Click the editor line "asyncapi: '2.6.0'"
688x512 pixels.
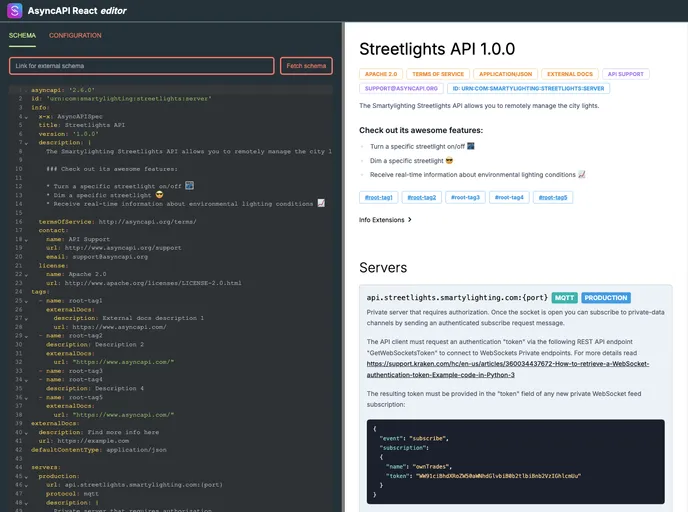pos(63,90)
